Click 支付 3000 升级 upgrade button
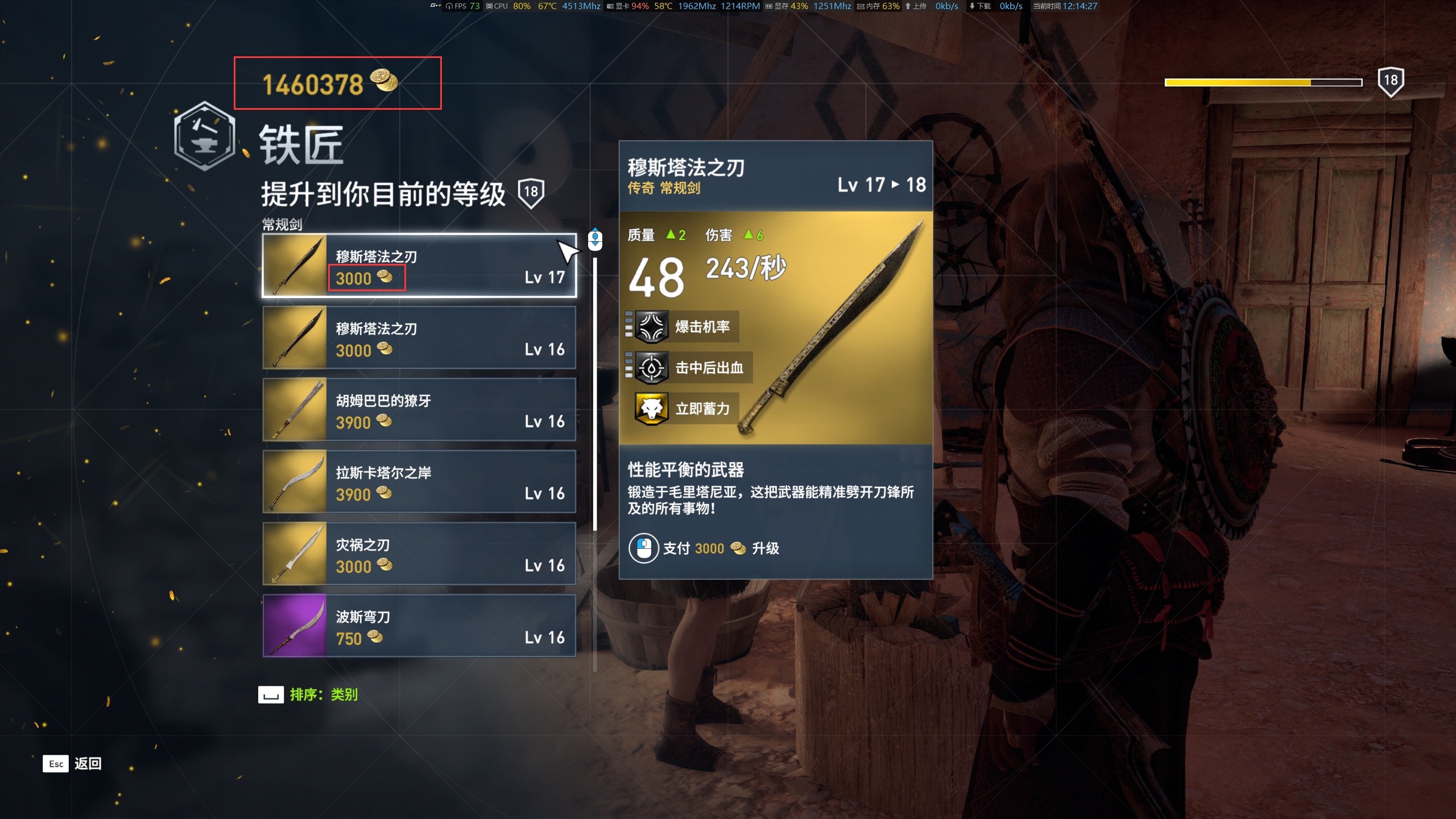 point(704,548)
